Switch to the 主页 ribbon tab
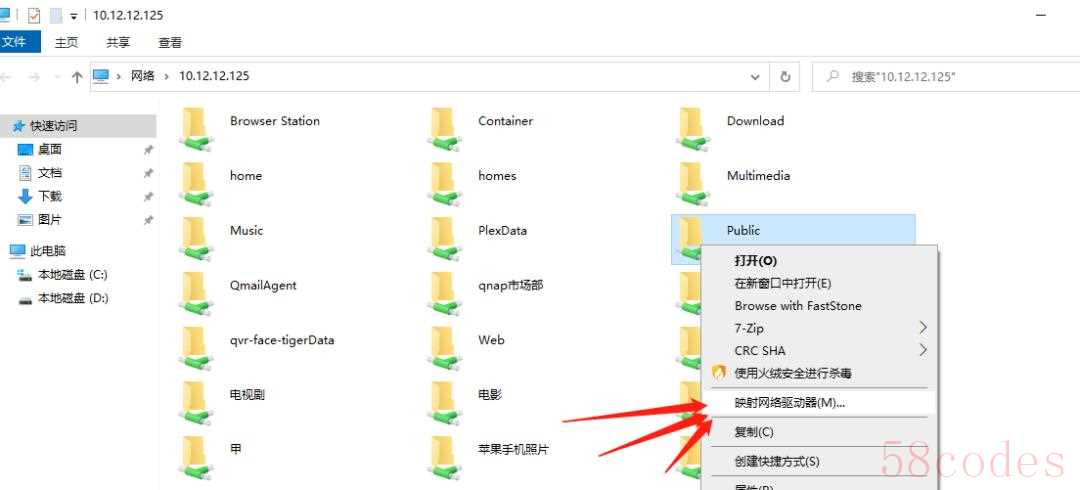Viewport: 1080px width, 490px height. pyautogui.click(x=67, y=43)
